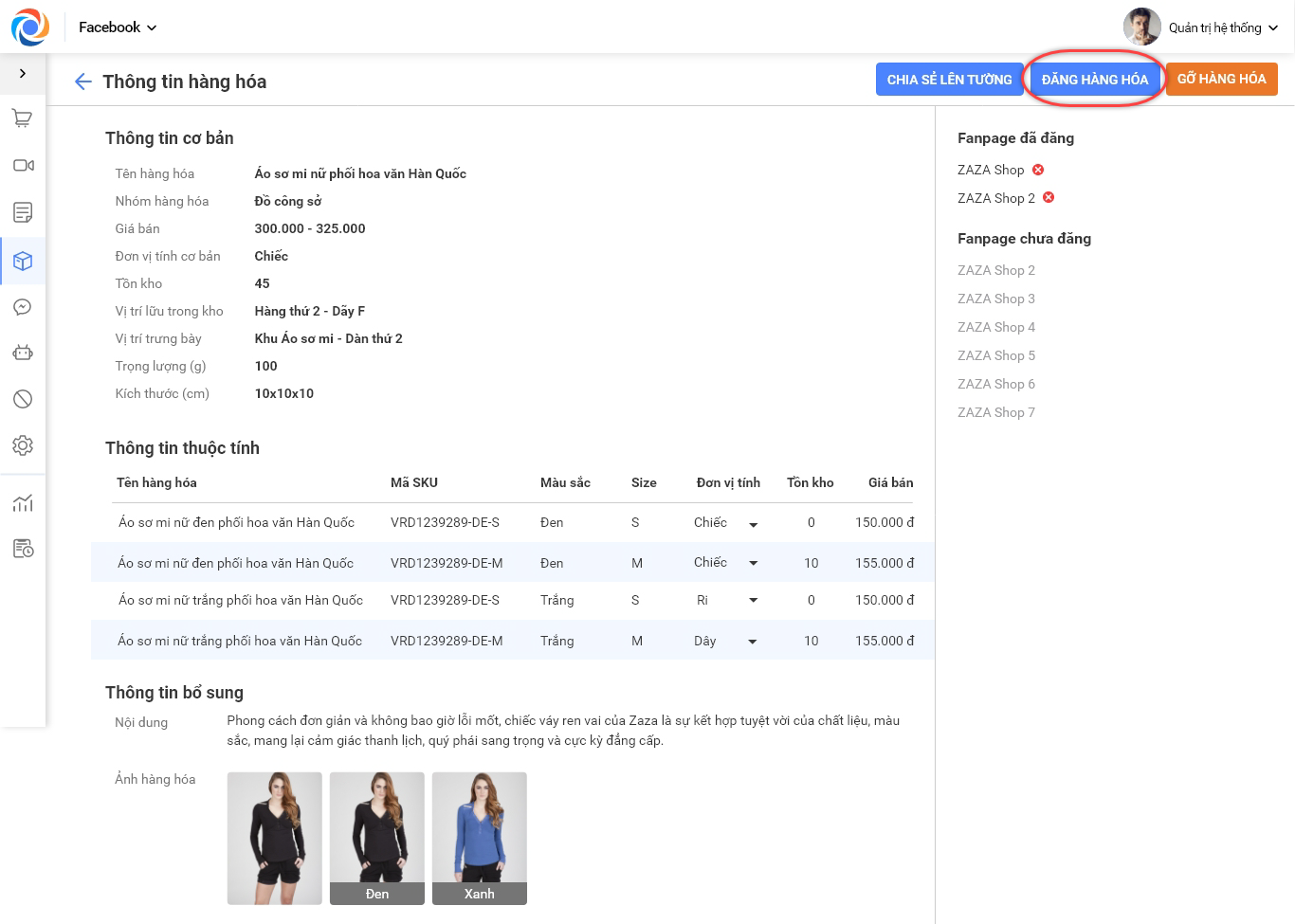Go back using the left arrow

[83, 82]
